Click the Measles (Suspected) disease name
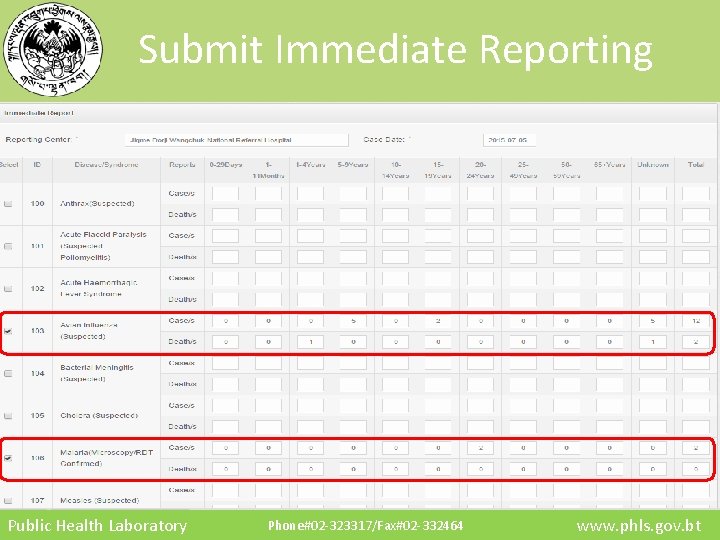 100,500
